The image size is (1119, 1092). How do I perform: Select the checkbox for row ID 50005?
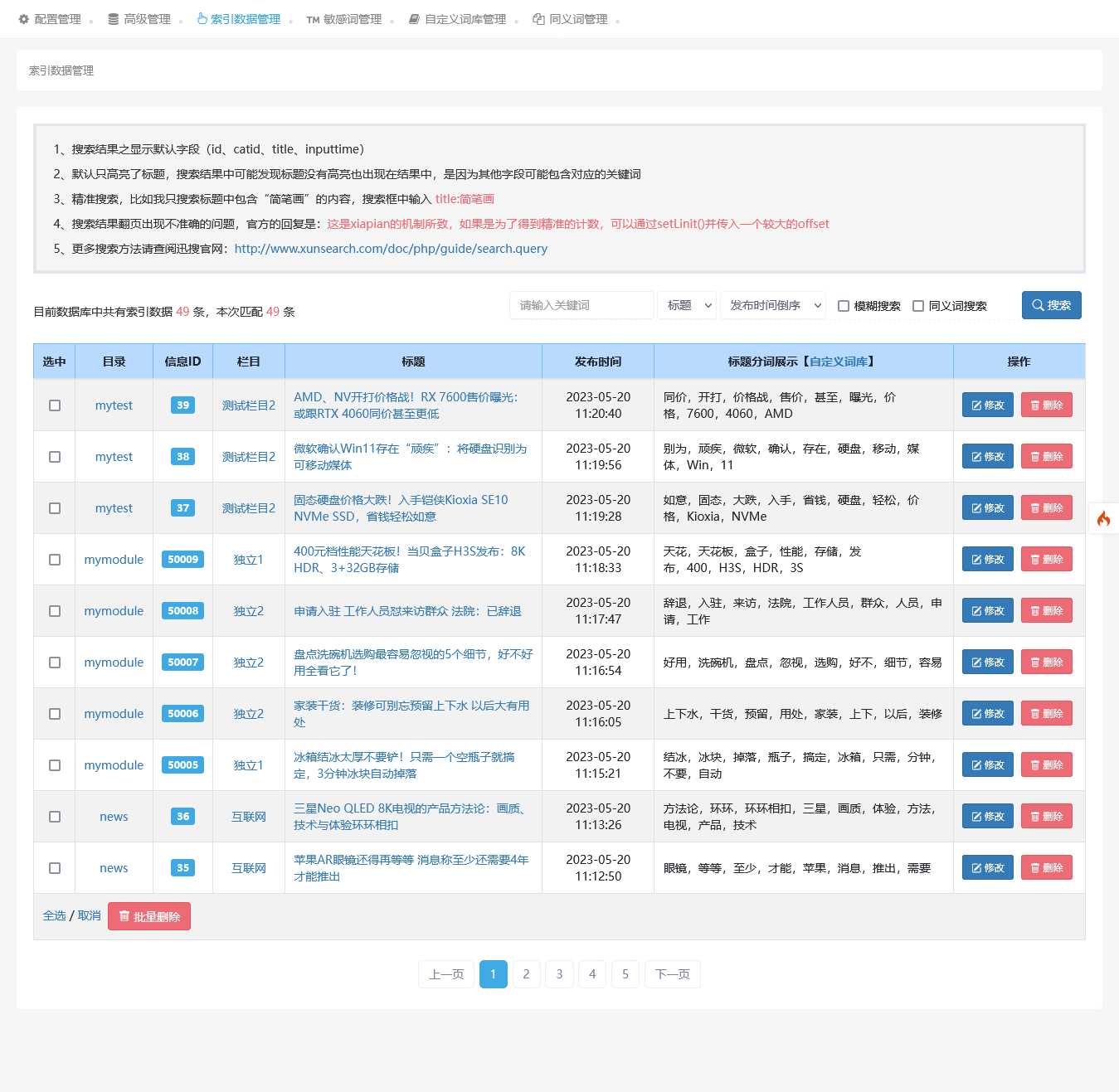click(x=55, y=765)
